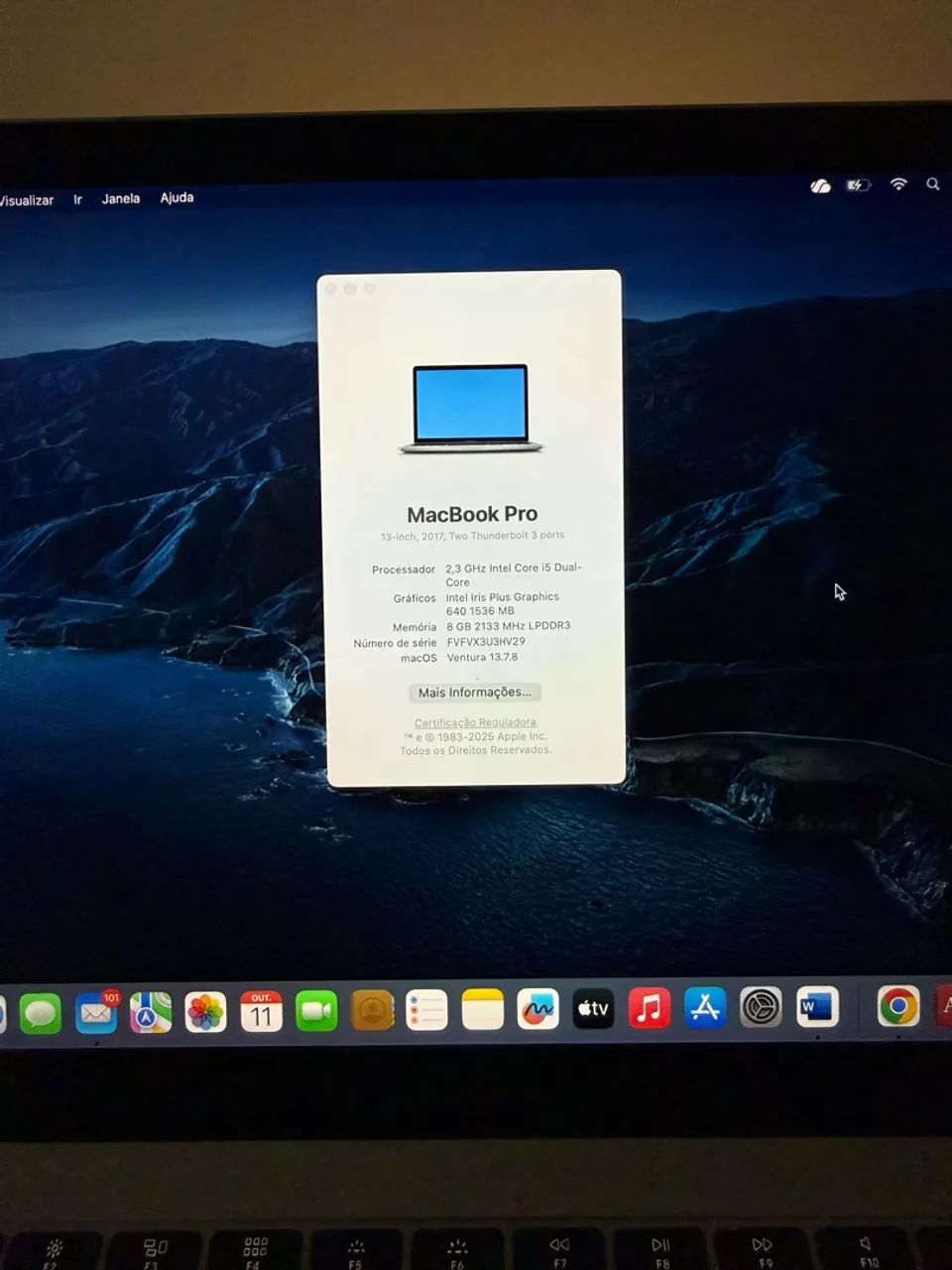The image size is (952, 1270).
Task: Click the MacBook Pro title text
Action: pos(472,514)
